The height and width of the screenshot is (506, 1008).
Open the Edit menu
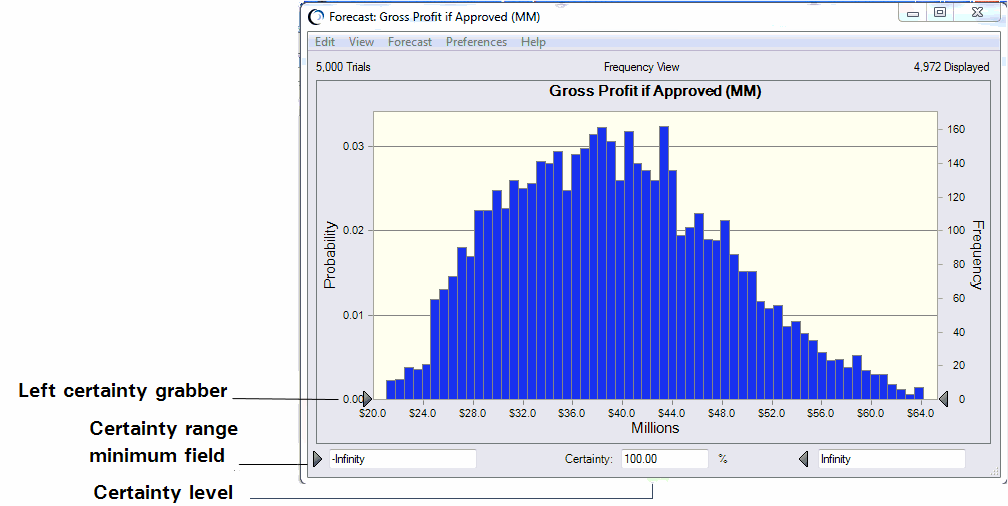point(325,42)
